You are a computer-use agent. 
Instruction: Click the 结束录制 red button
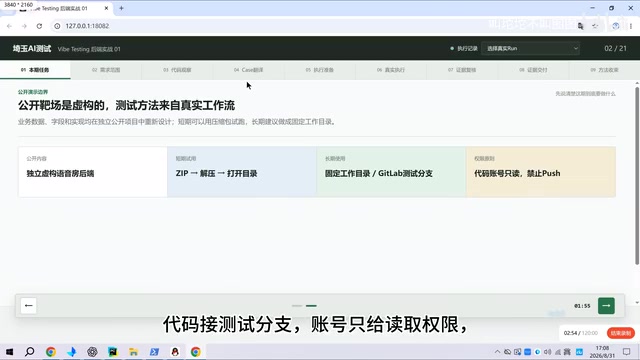(621, 333)
